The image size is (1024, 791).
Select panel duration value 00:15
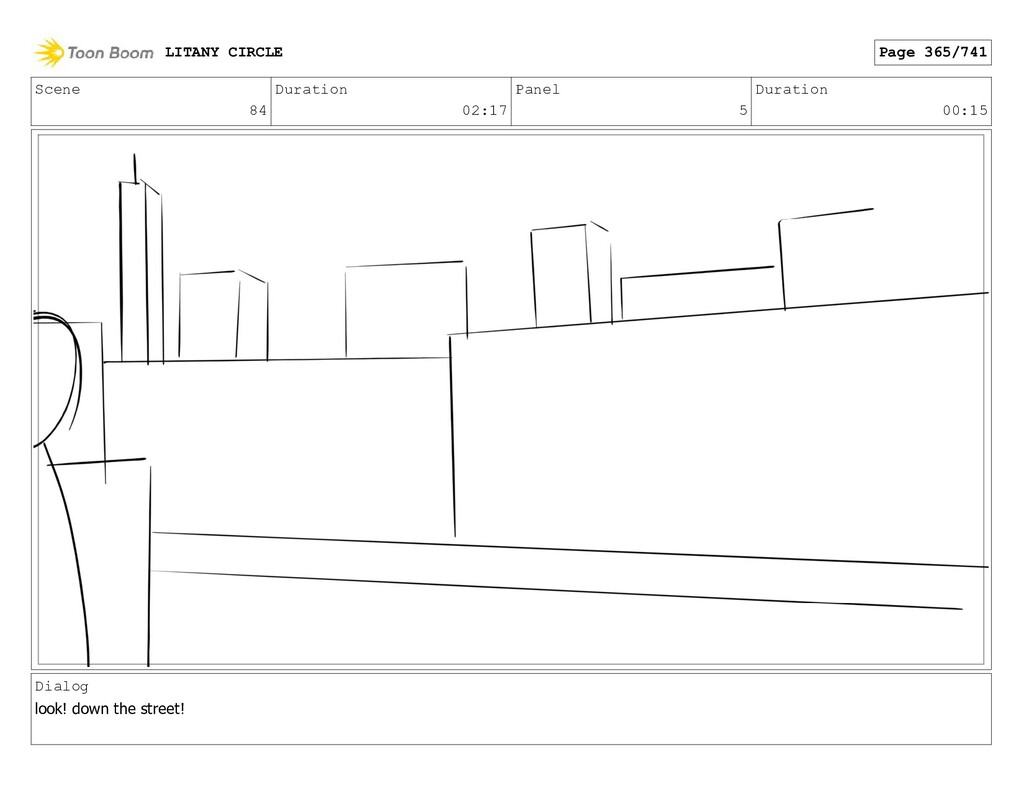coord(965,110)
